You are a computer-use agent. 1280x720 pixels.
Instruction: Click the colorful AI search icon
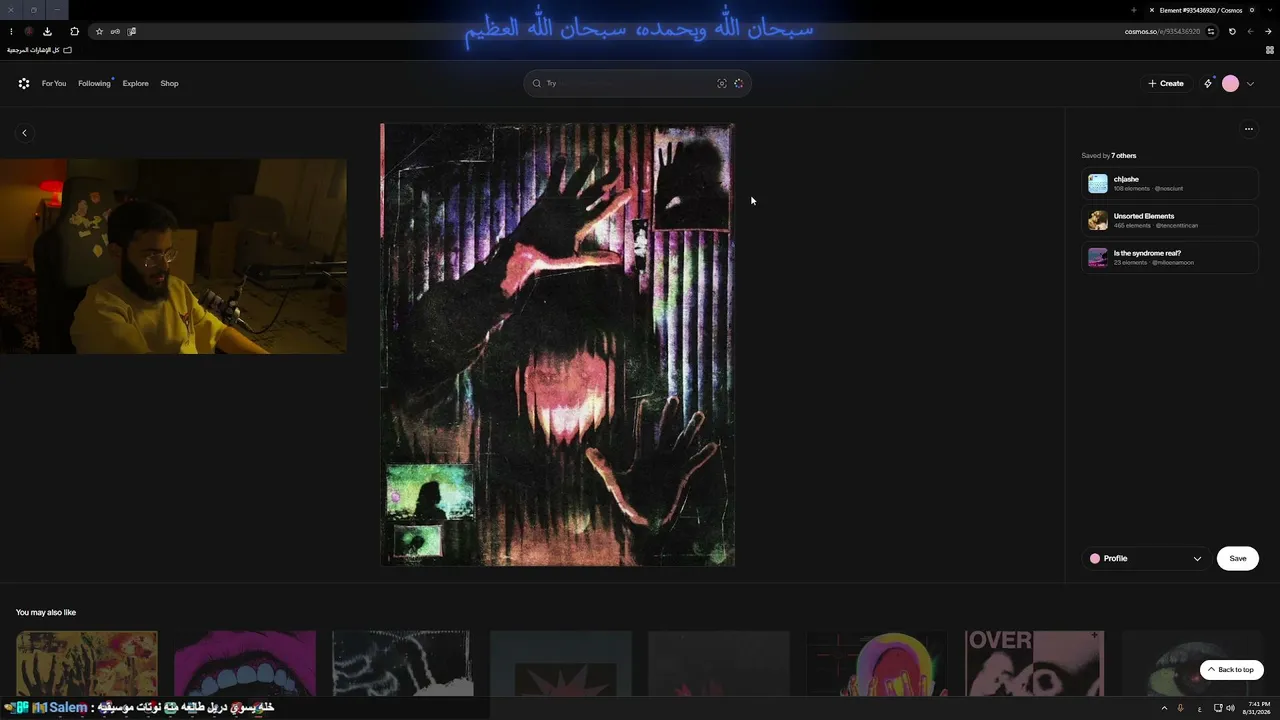click(x=739, y=84)
